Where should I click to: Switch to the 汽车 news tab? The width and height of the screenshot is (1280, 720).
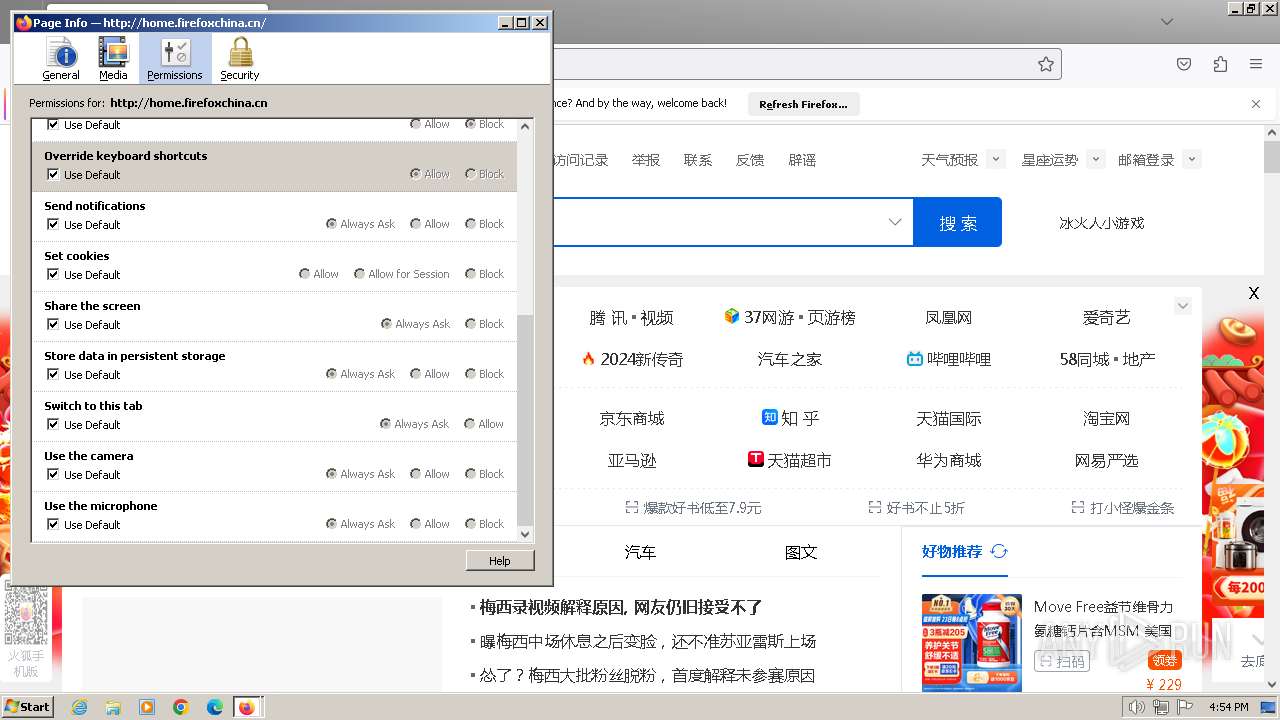(x=640, y=552)
